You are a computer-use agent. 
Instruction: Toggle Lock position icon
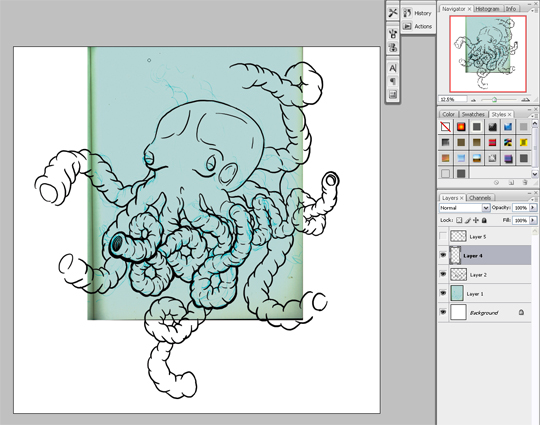476,220
